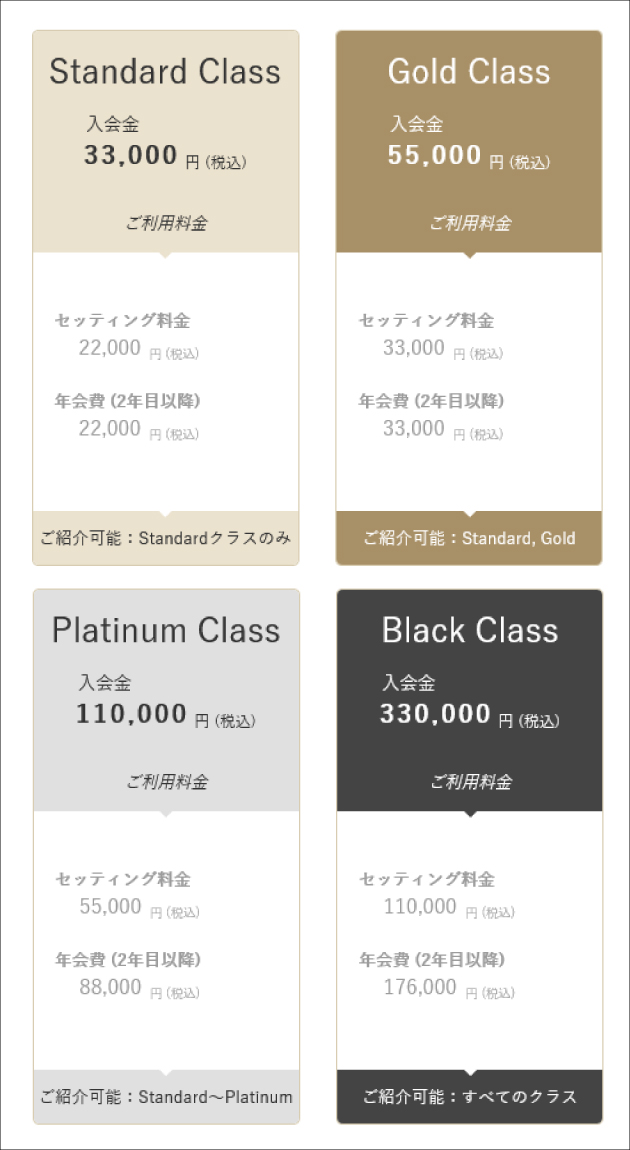The width and height of the screenshot is (630, 1150).
Task: Click the すべてのクラス referral footer
Action: pyautogui.click(x=469, y=1097)
